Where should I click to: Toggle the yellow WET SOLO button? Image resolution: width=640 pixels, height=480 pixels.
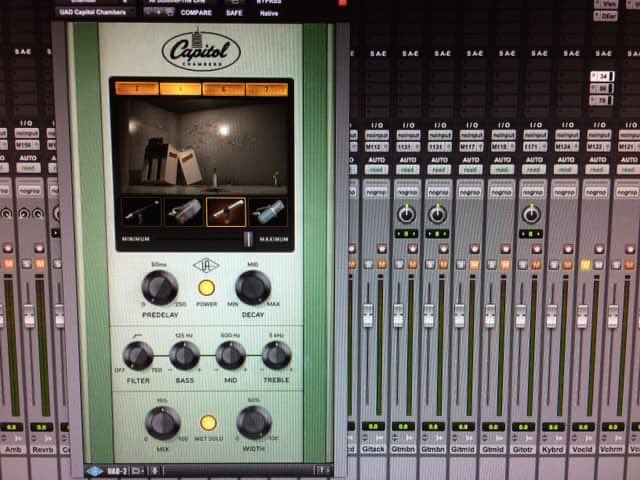click(x=208, y=423)
